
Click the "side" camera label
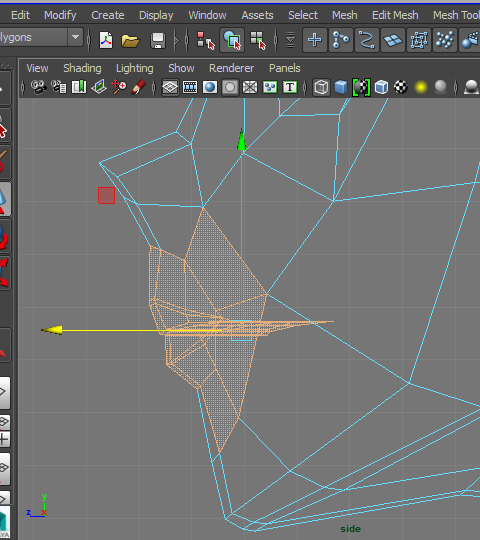point(351,529)
